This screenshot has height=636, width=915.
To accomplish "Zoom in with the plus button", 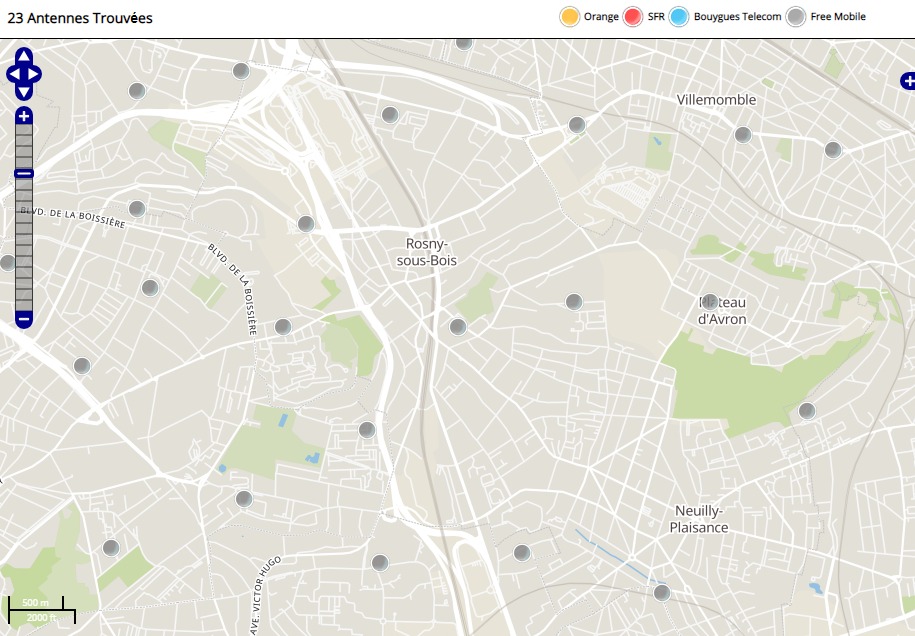I will (24, 116).
